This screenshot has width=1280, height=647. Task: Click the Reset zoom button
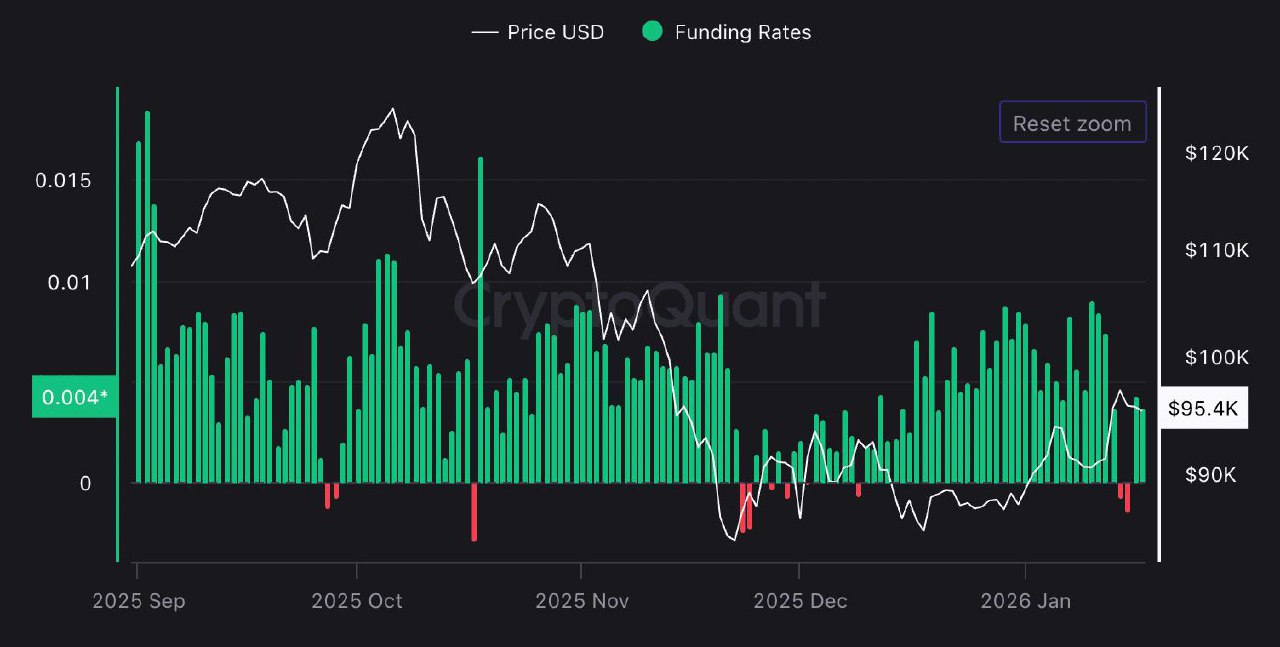pyautogui.click(x=1072, y=123)
